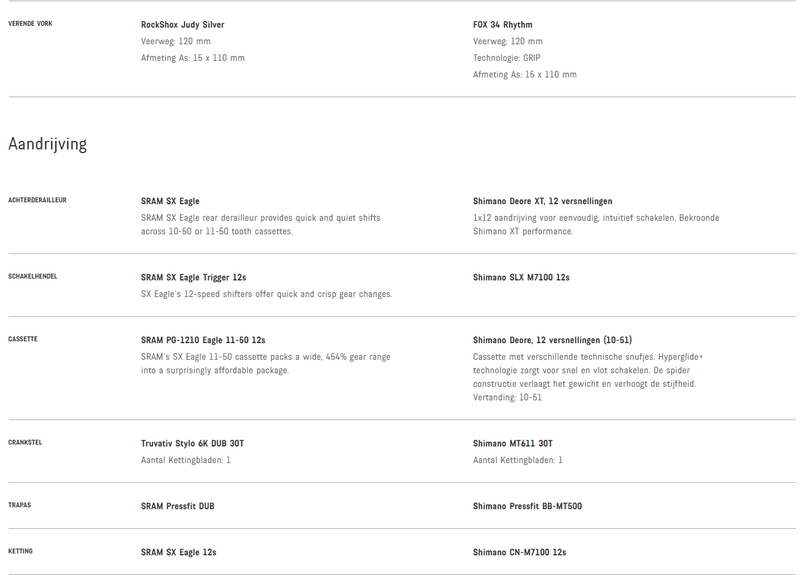Select Truvativ Stylo 6K DUB 30T
Screen dimensions: 800x575
tap(192, 443)
